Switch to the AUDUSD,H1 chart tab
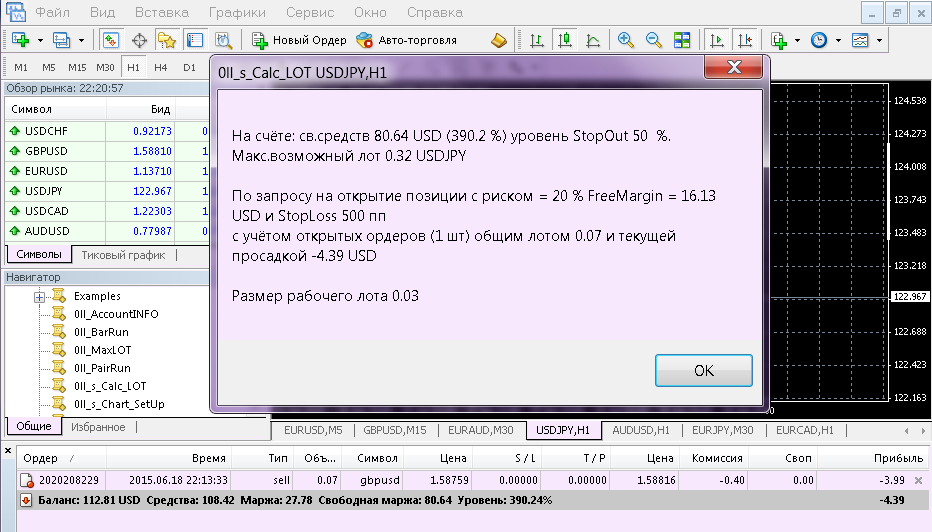Image resolution: width=932 pixels, height=532 pixels. pyautogui.click(x=641, y=430)
